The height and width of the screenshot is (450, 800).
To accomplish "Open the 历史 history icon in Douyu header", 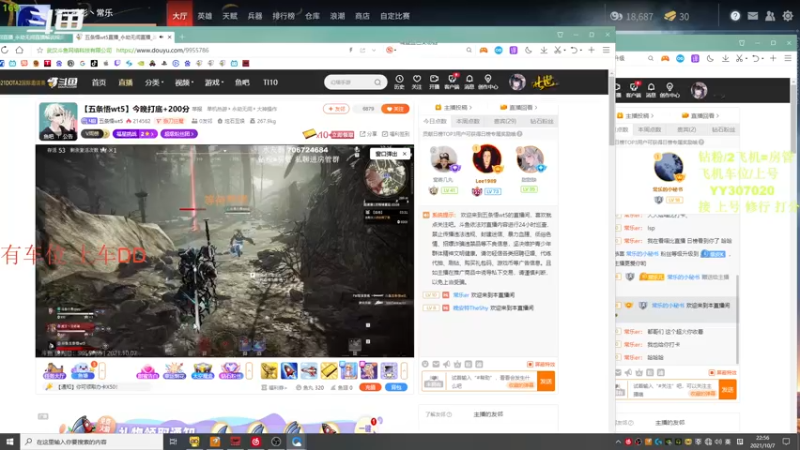I will 399,81.
